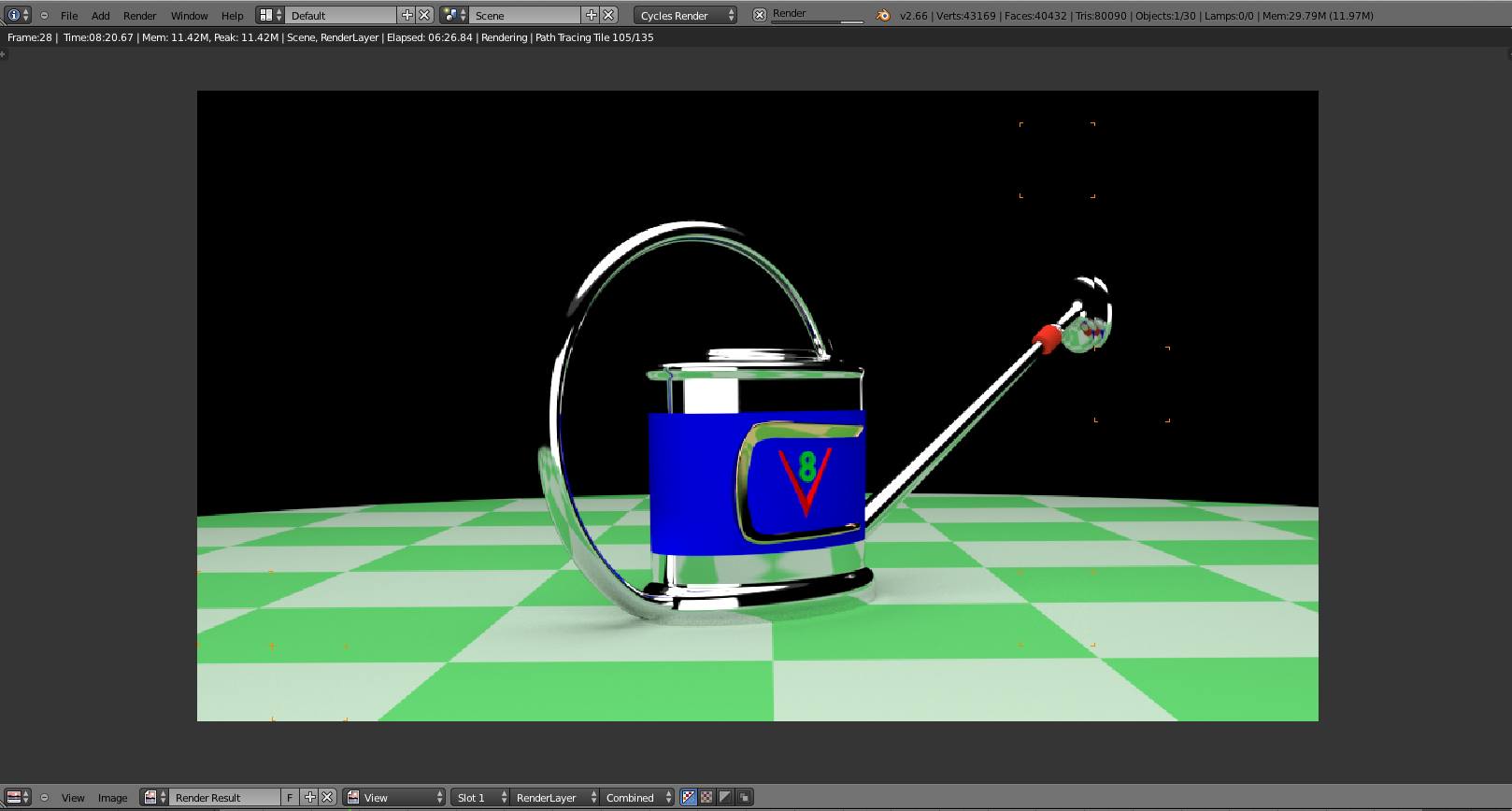Collapse the bottom image editor menus
This screenshot has height=811, width=1512.
[x=44, y=797]
